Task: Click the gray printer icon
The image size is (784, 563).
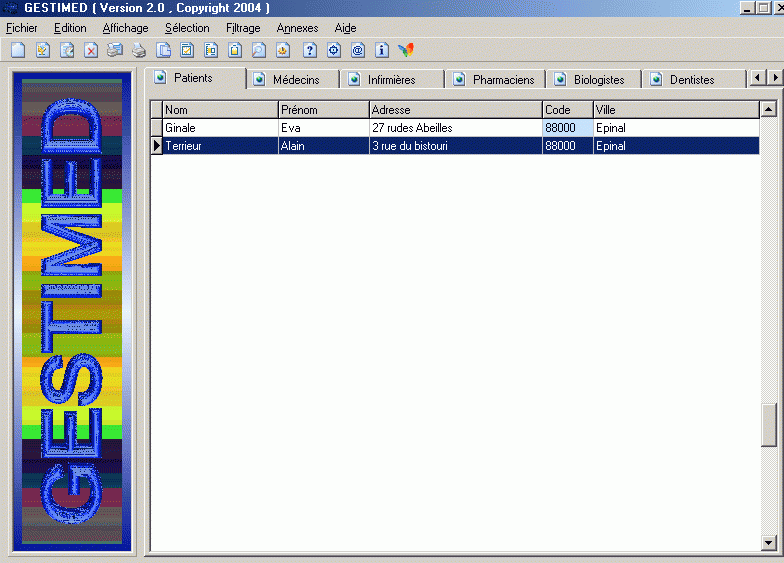Action: [138, 50]
